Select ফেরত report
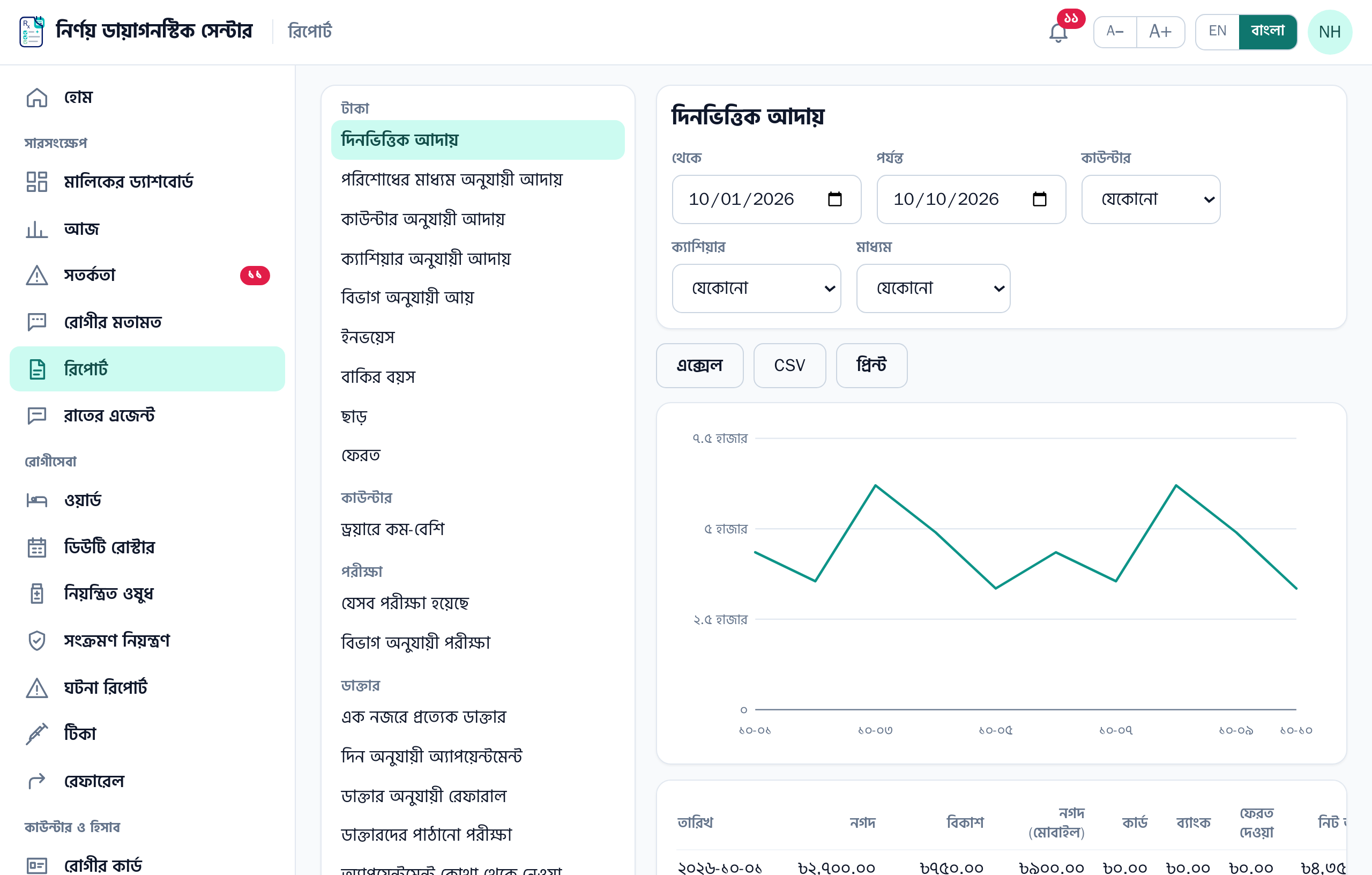The width and height of the screenshot is (1372, 875). [x=478, y=455]
